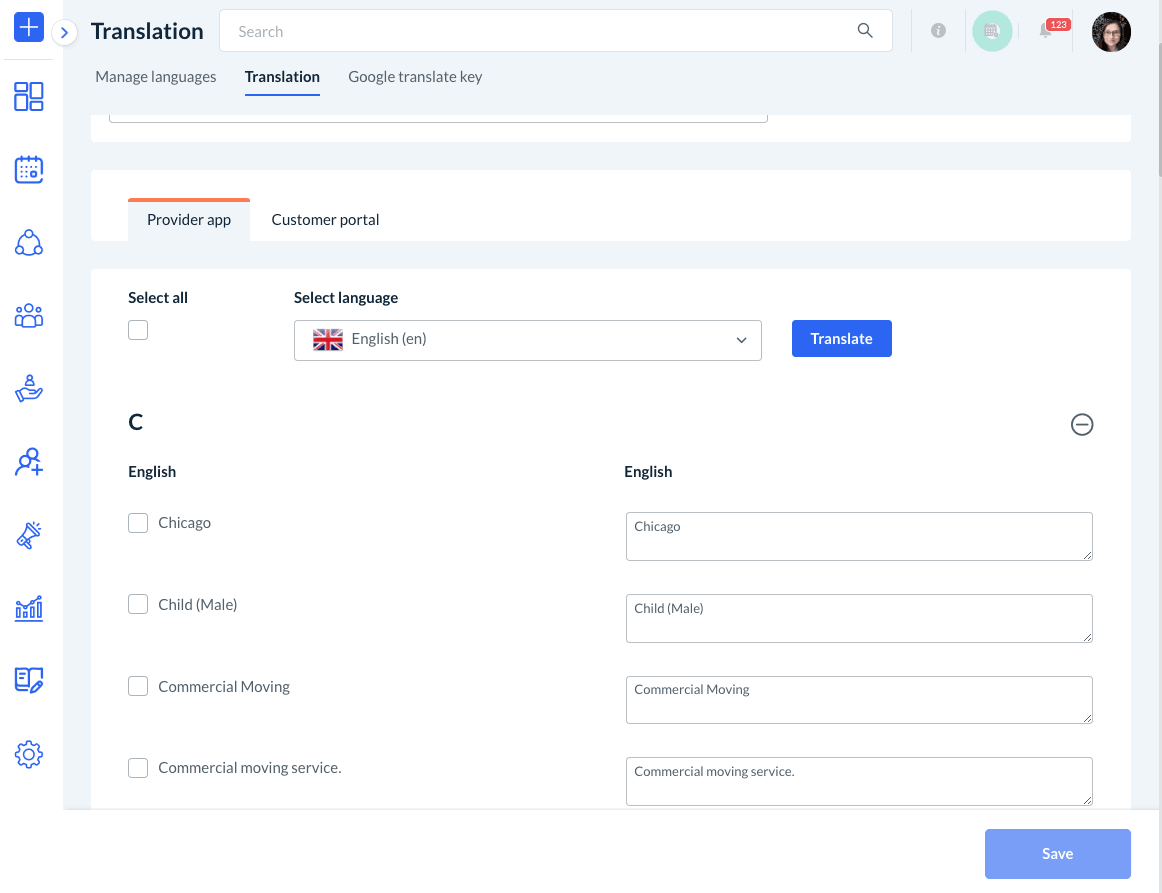The image size is (1162, 893).
Task: Open the settings gear icon
Action: click(29, 754)
